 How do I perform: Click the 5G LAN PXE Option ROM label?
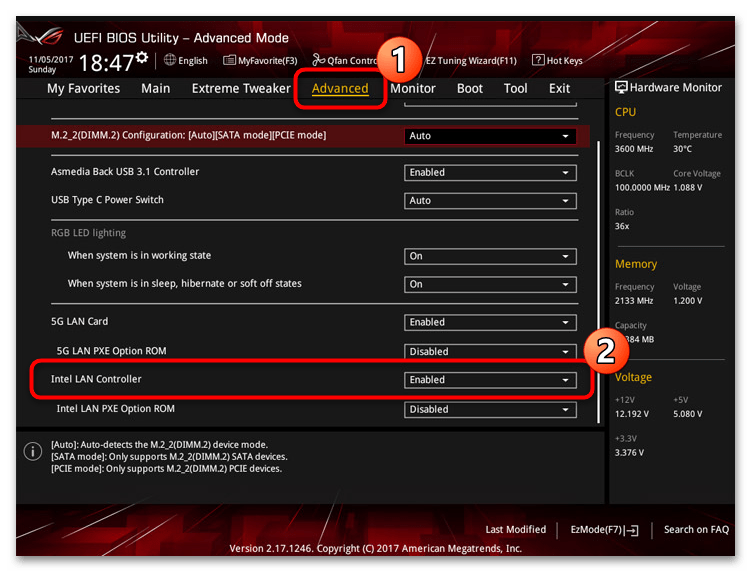click(111, 351)
